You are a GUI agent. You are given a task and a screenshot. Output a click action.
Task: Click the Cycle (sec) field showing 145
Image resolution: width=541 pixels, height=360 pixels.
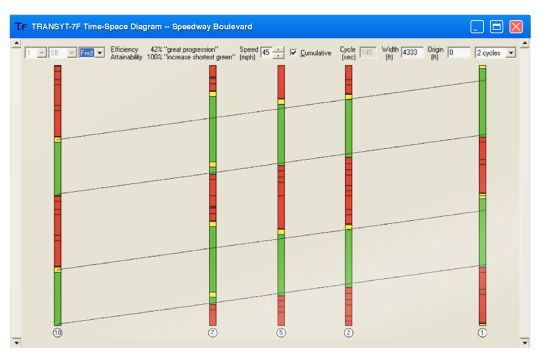[x=368, y=52]
